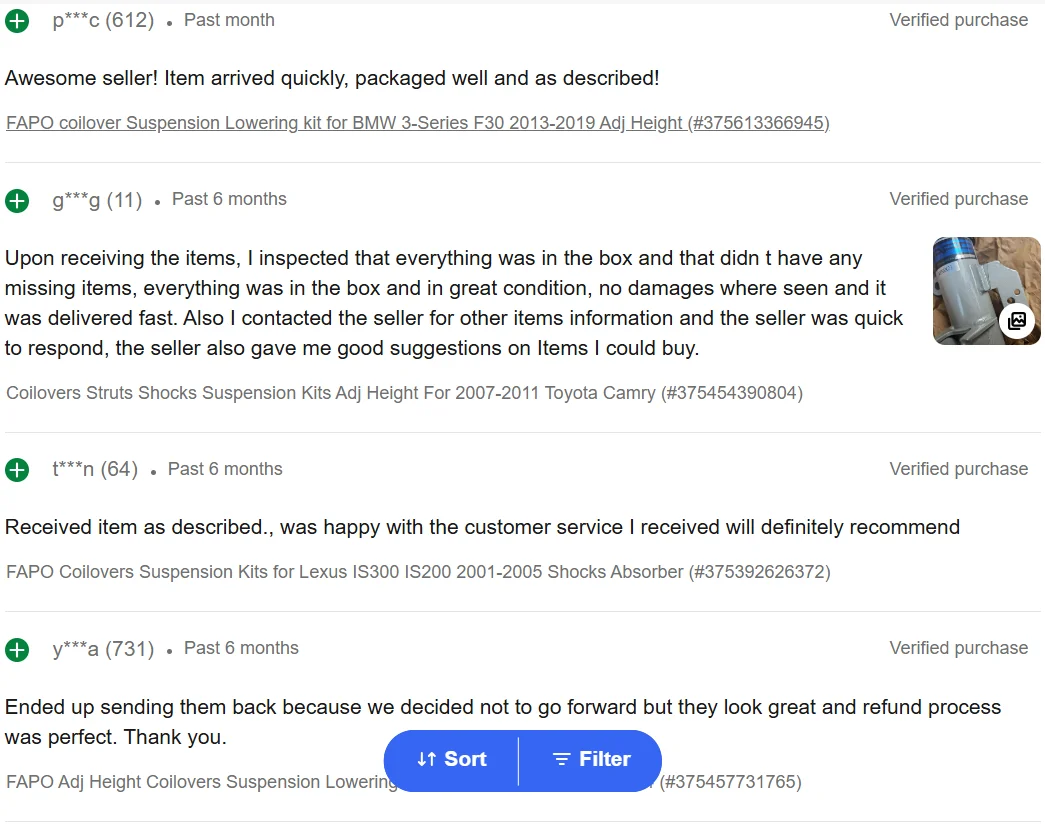The height and width of the screenshot is (829, 1045).
Task: Click Verified purchase label on p***c review
Action: 958,20
